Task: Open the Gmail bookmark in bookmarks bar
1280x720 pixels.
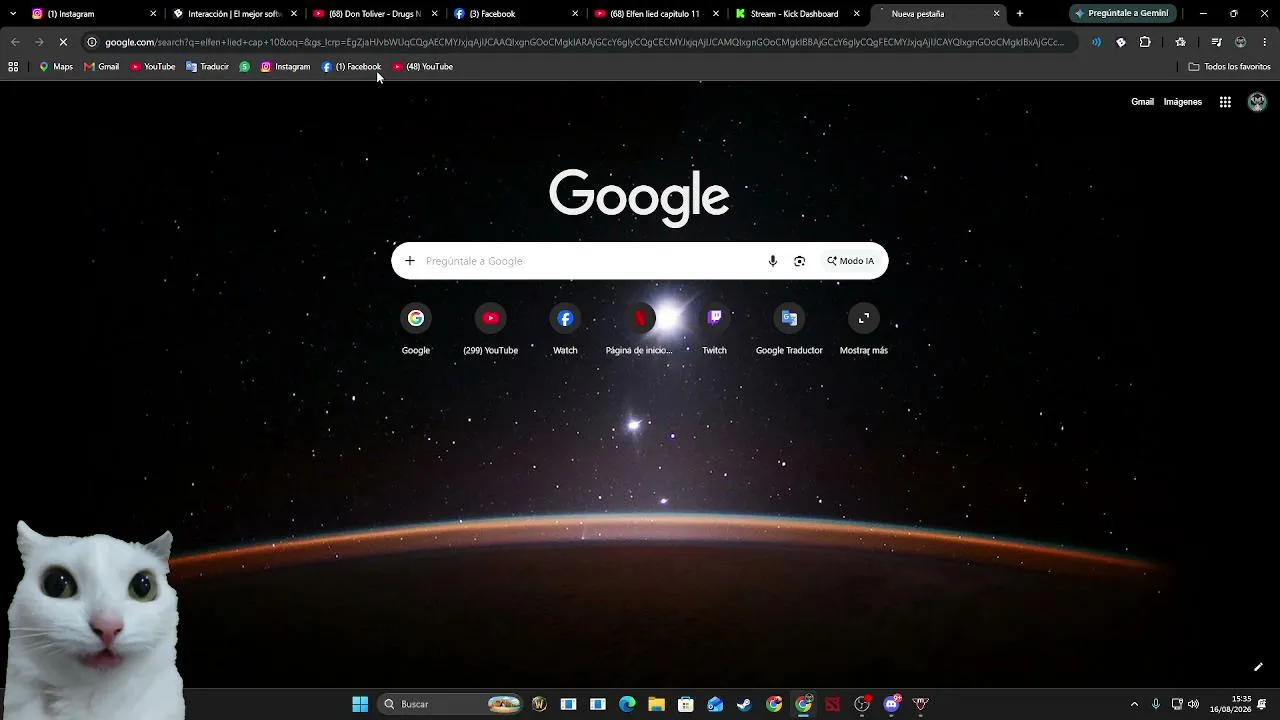Action: pos(102,67)
